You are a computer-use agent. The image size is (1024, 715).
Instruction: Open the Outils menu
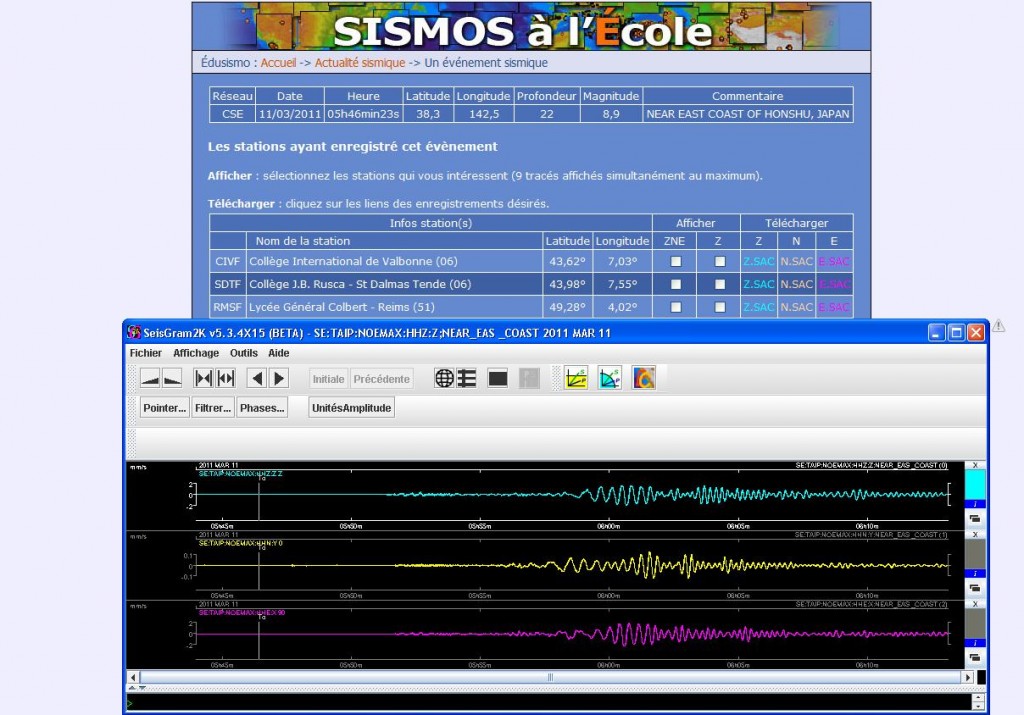click(244, 353)
